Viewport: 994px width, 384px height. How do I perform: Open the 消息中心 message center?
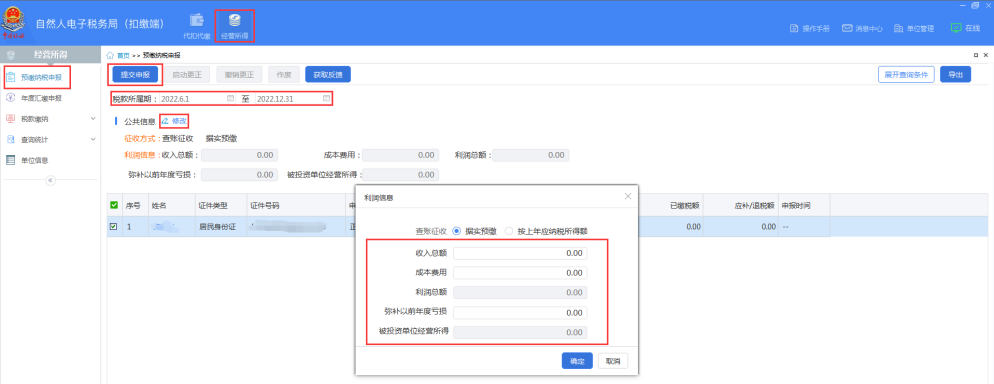pyautogui.click(x=862, y=29)
